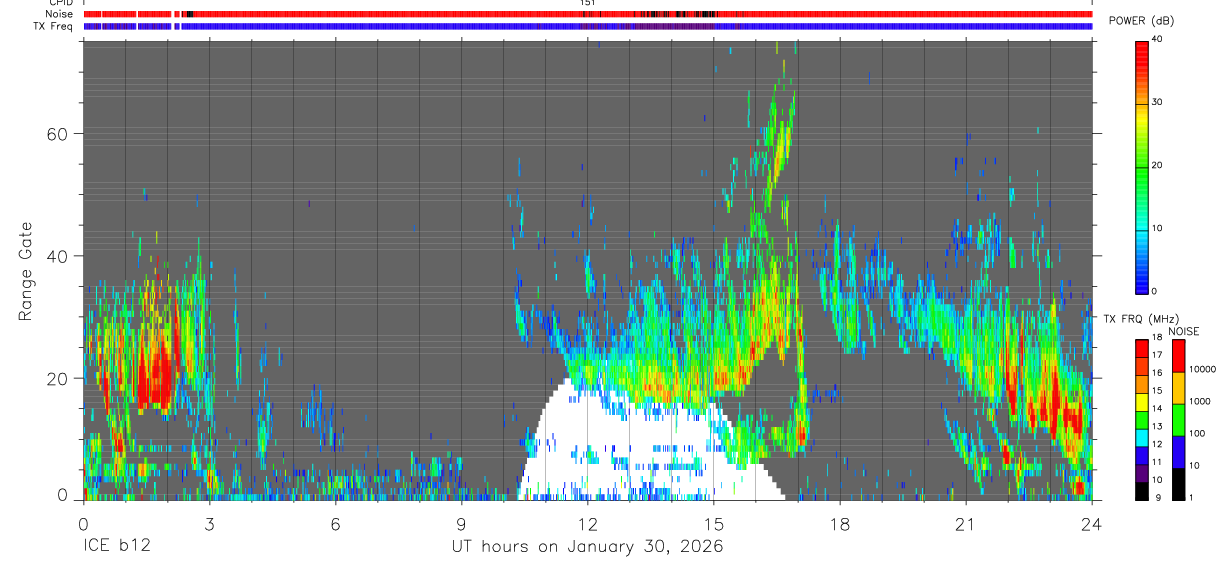Select the 30 tick on POWER colorbar
Viewport: 1228px width, 567px height.
coord(1159,102)
